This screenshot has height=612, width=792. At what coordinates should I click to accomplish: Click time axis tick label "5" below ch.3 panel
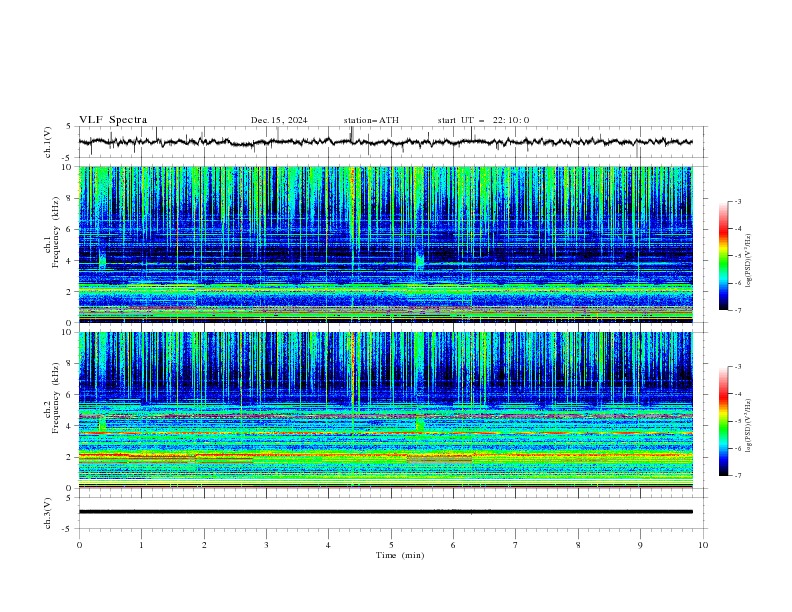pyautogui.click(x=391, y=545)
